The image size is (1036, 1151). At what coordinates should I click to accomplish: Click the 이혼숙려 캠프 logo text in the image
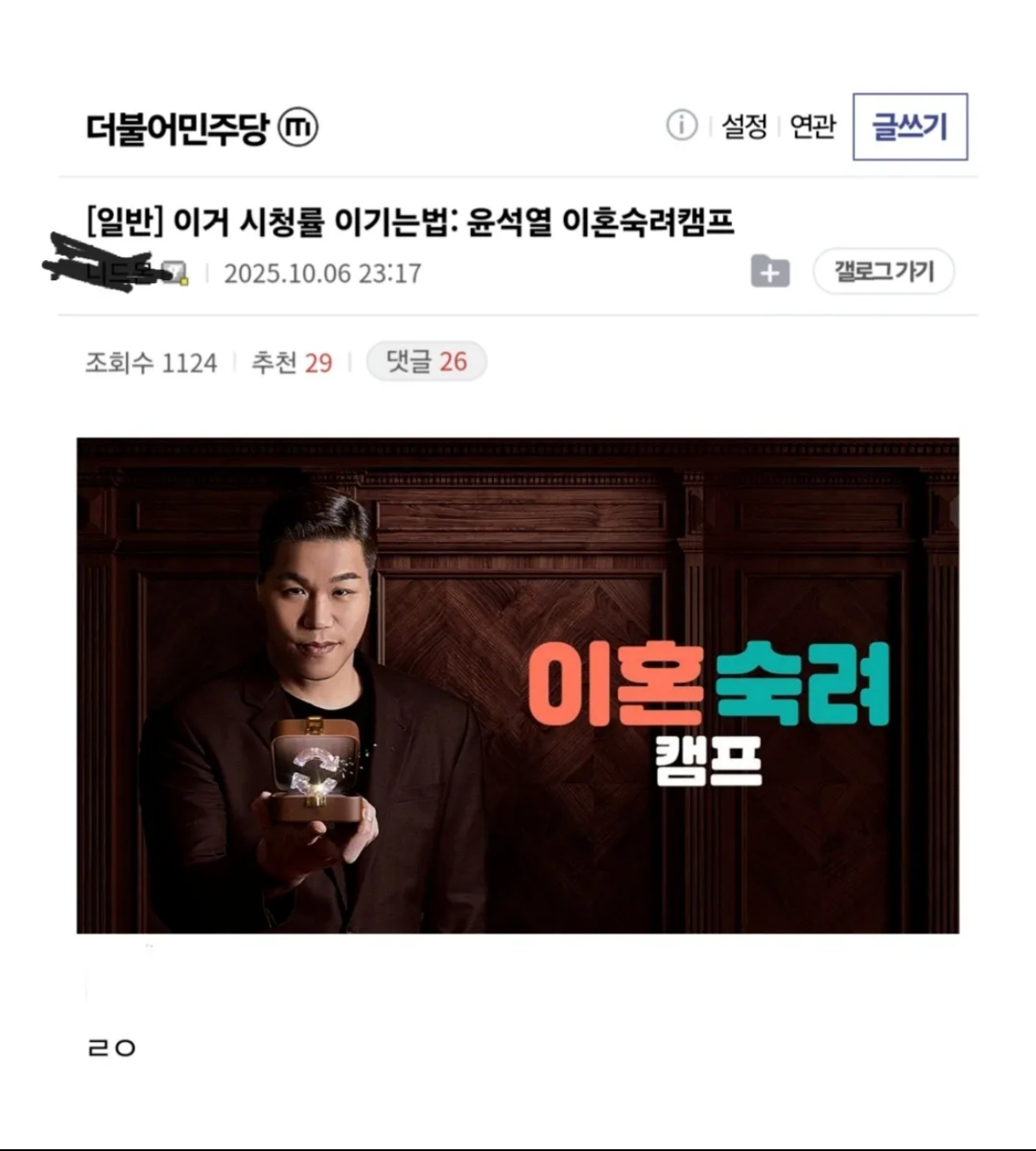[709, 710]
